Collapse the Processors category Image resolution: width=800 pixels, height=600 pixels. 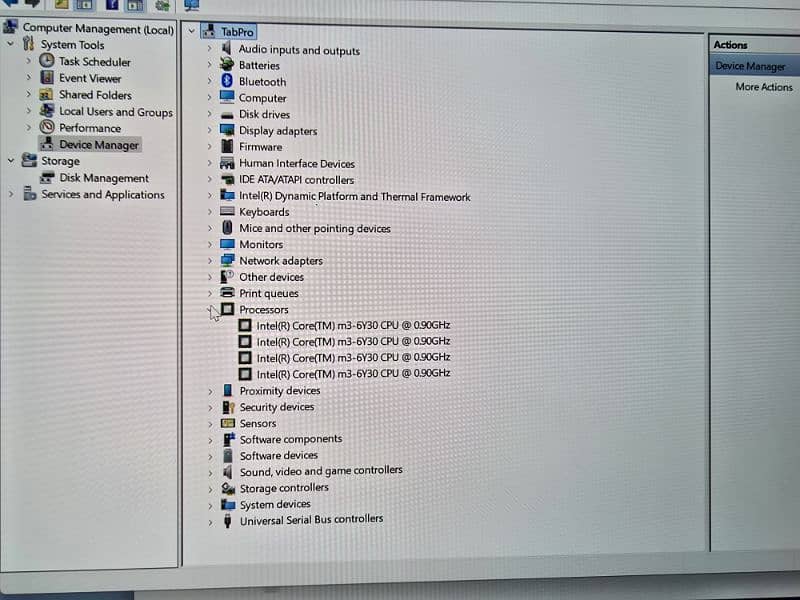[211, 310]
